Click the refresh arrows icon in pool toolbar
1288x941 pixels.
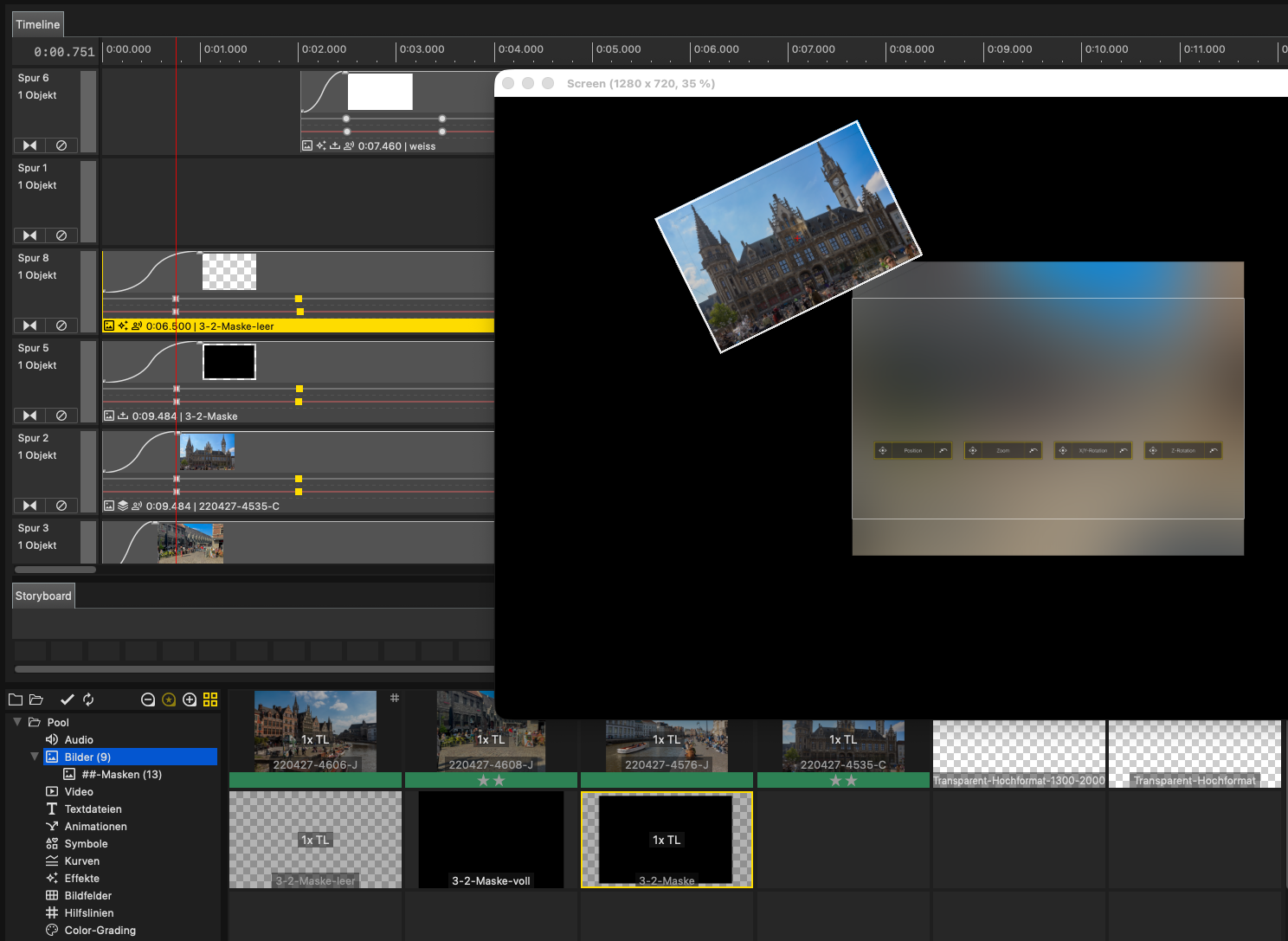[x=88, y=699]
